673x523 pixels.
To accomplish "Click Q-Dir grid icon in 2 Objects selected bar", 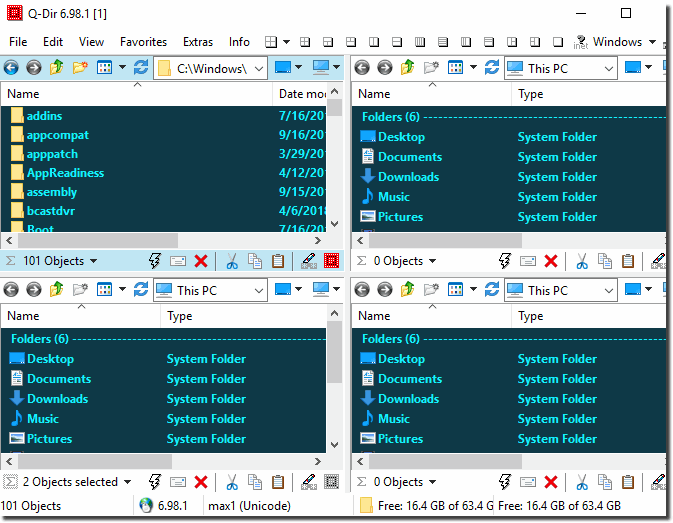I will [x=331, y=482].
